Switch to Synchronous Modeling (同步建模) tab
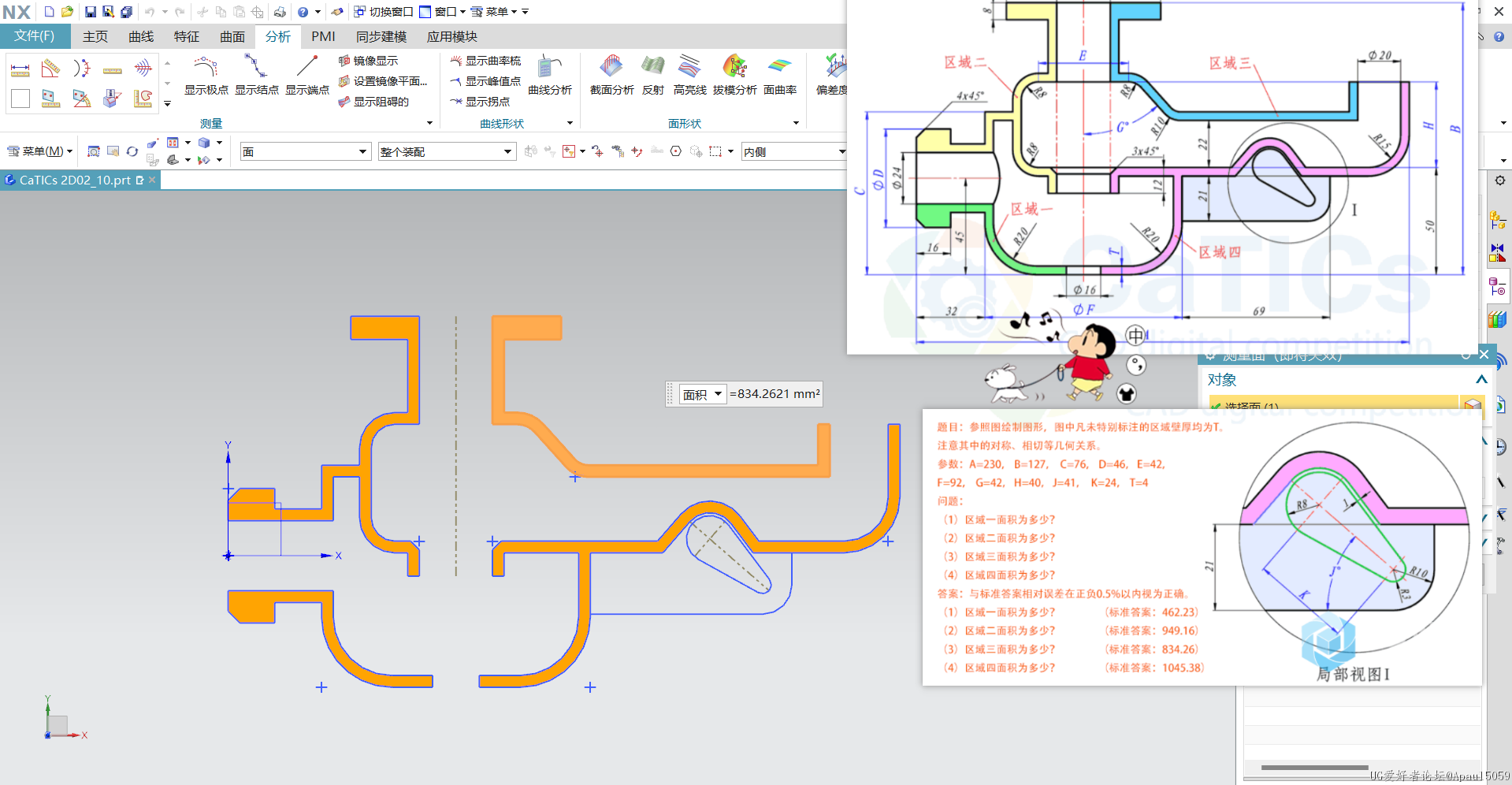This screenshot has height=785, width=1512. point(381,37)
